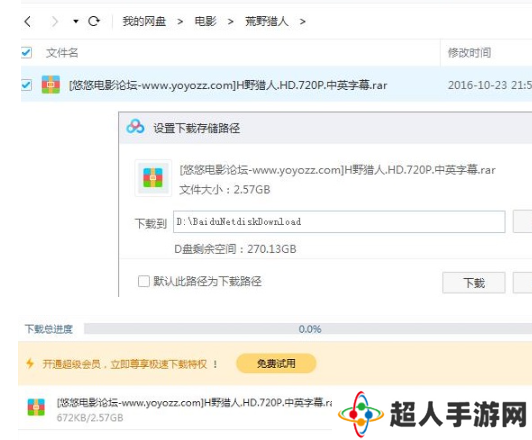The image size is (532, 440).
Task: Click the lightning icon in the member banner
Action: (30, 364)
